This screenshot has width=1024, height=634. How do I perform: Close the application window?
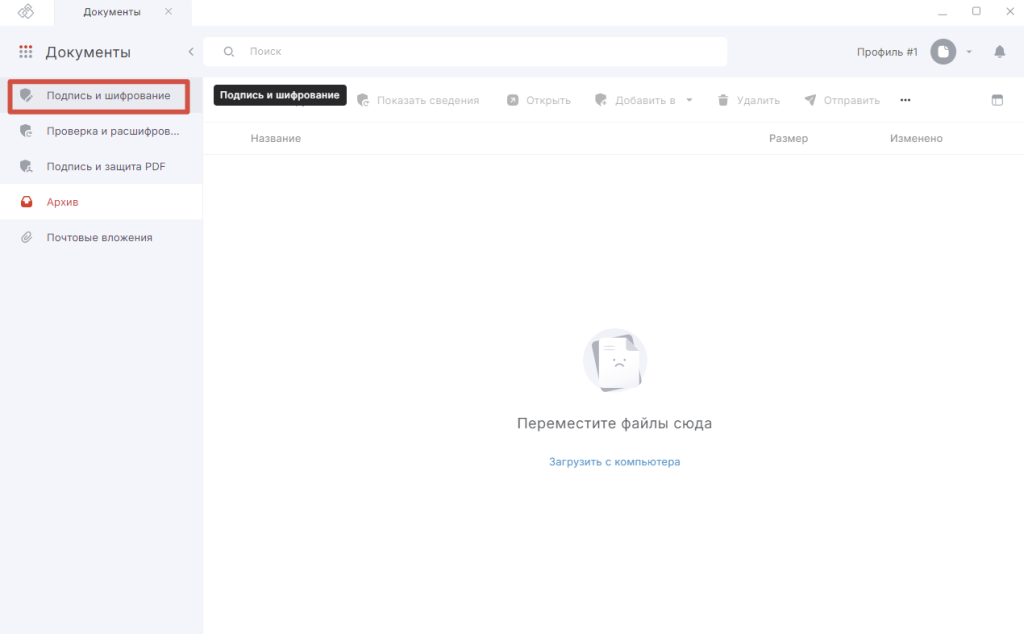click(1010, 11)
